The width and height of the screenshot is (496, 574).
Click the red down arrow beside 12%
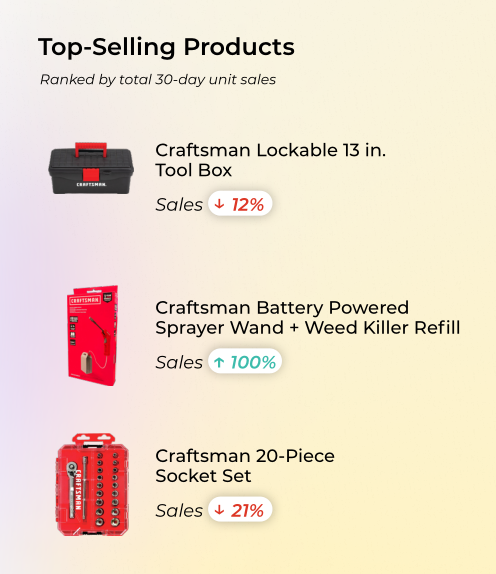(x=219, y=204)
